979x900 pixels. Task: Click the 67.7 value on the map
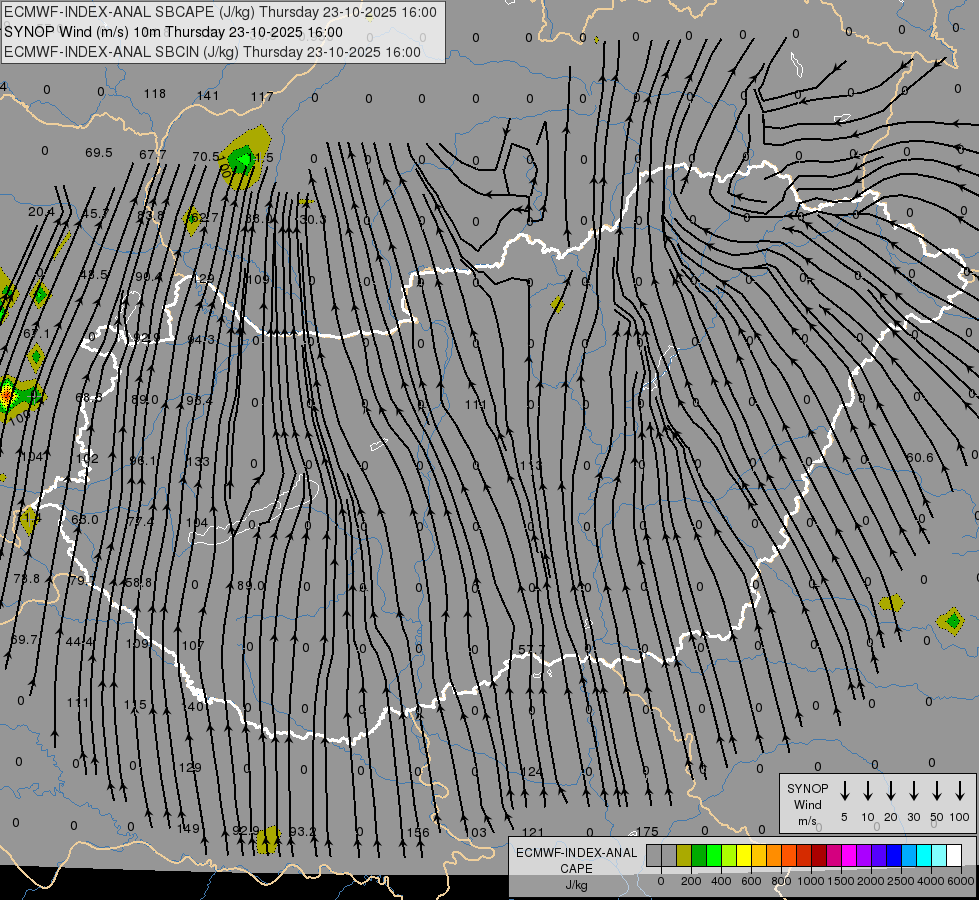pyautogui.click(x=153, y=154)
